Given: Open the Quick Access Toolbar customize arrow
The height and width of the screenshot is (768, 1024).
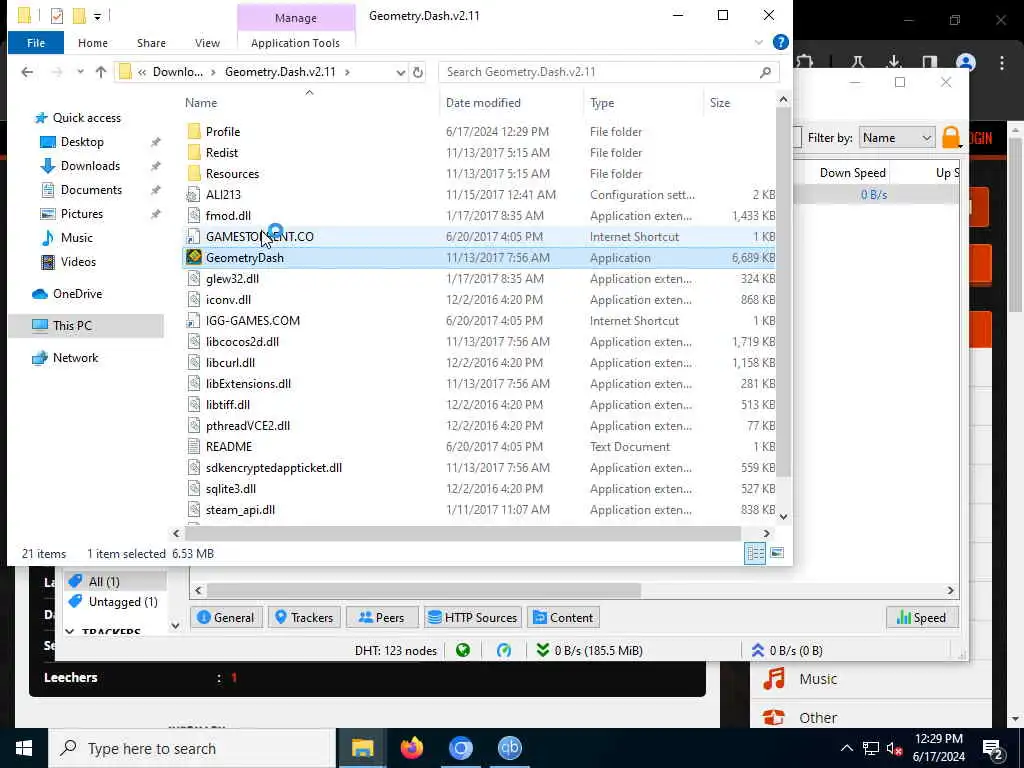Looking at the screenshot, I should tap(97, 16).
